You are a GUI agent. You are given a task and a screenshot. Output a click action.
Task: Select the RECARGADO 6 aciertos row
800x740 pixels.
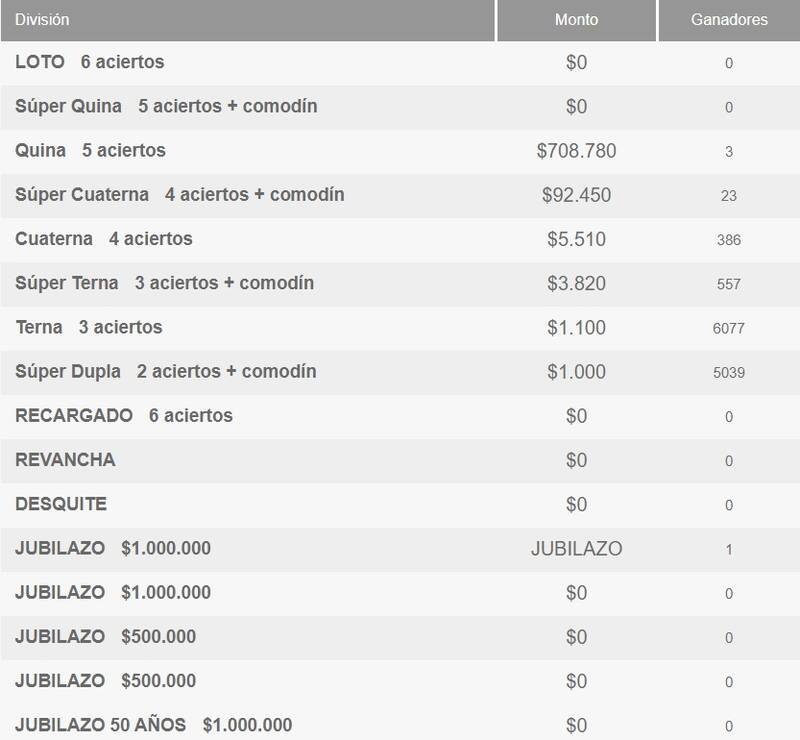(124, 415)
